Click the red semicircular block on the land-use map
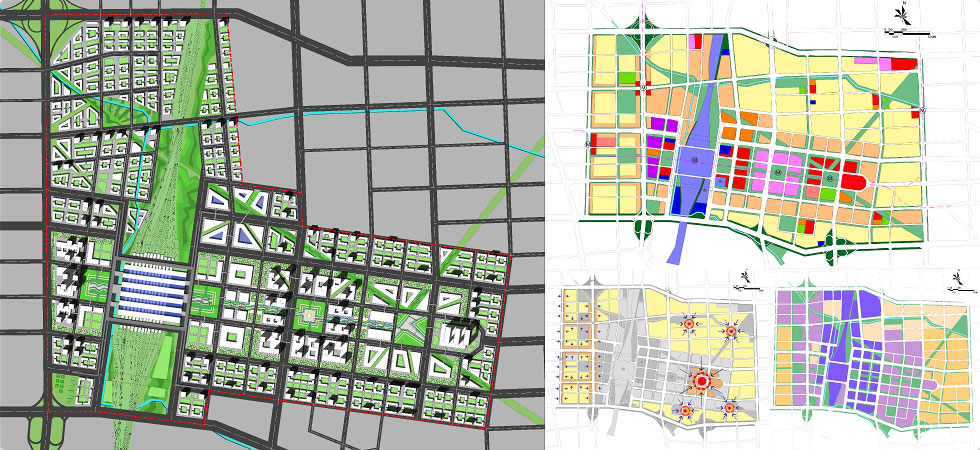 tap(856, 181)
